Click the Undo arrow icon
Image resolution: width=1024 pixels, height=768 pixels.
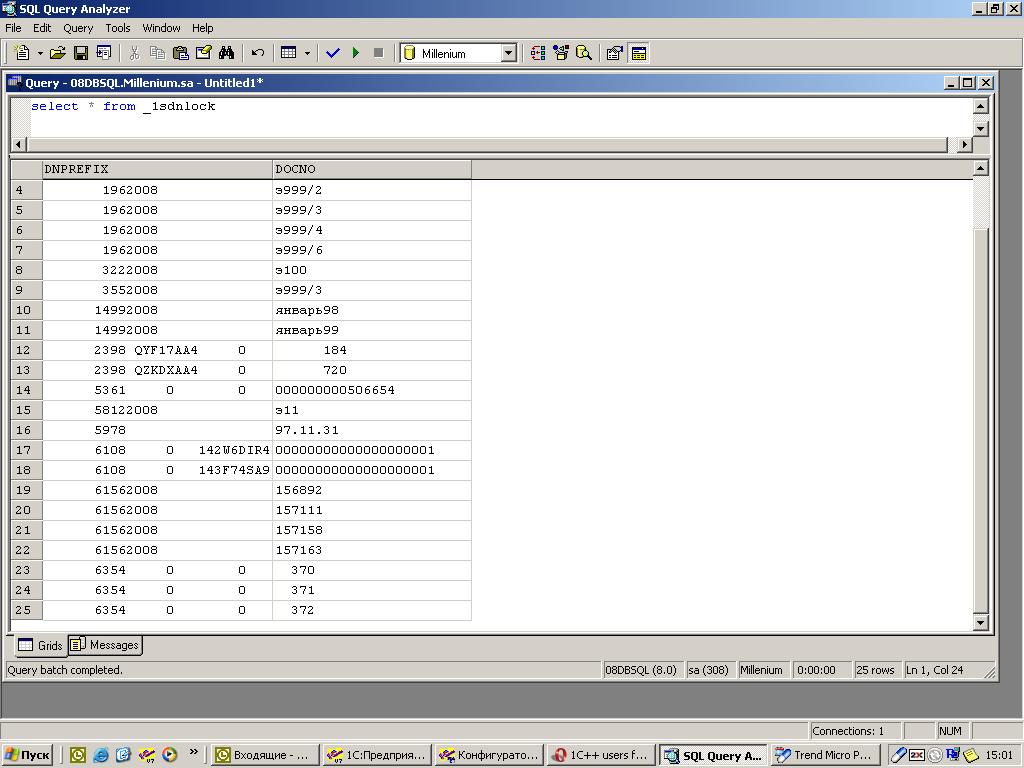[x=258, y=53]
